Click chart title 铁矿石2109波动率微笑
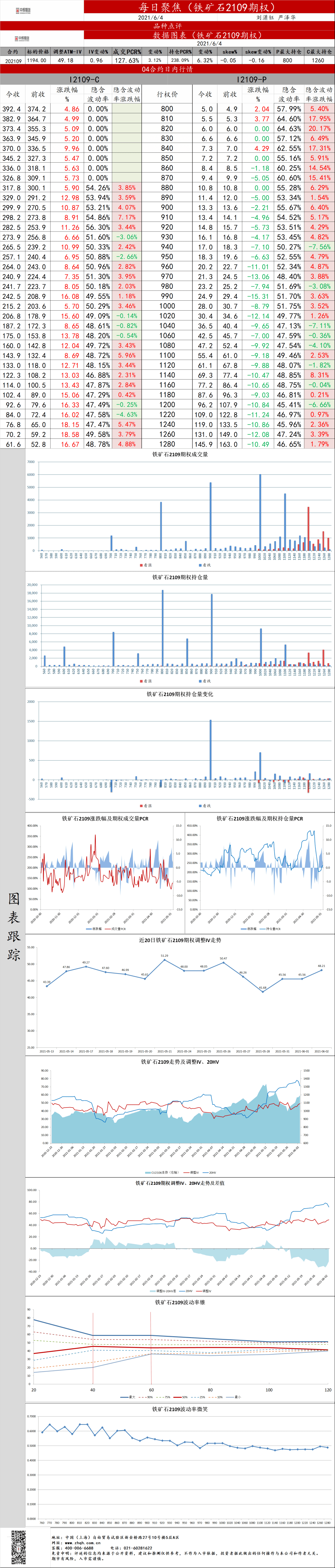 180,1409
